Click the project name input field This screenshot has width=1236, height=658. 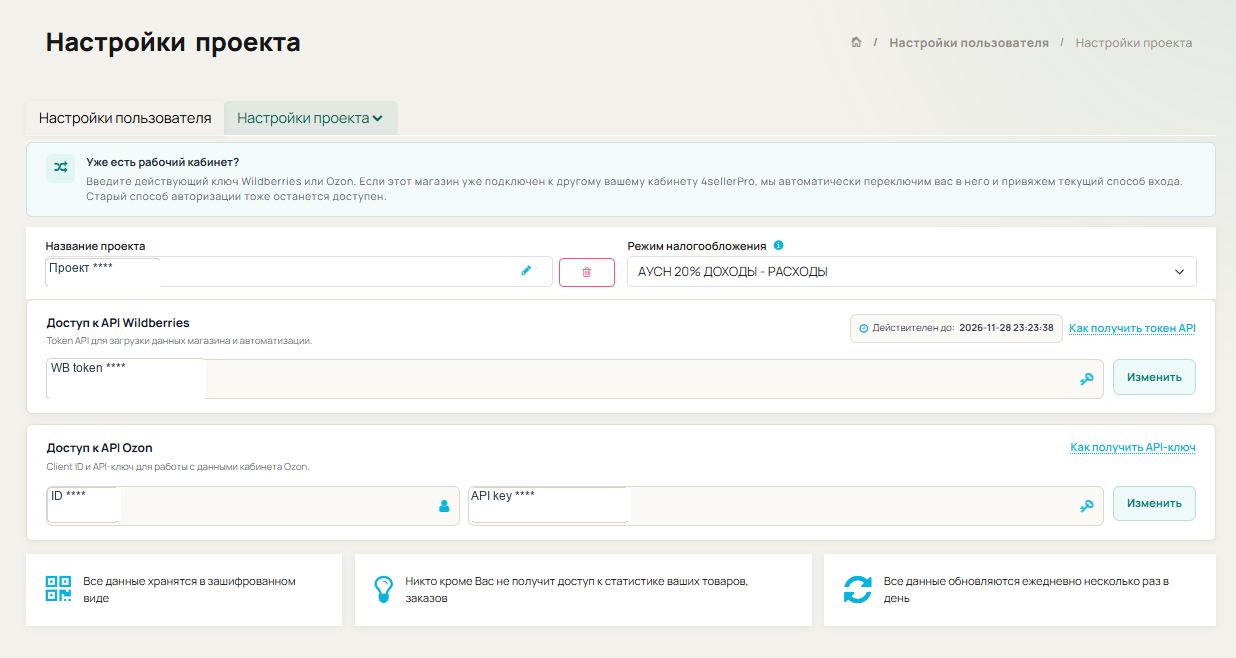[299, 272]
